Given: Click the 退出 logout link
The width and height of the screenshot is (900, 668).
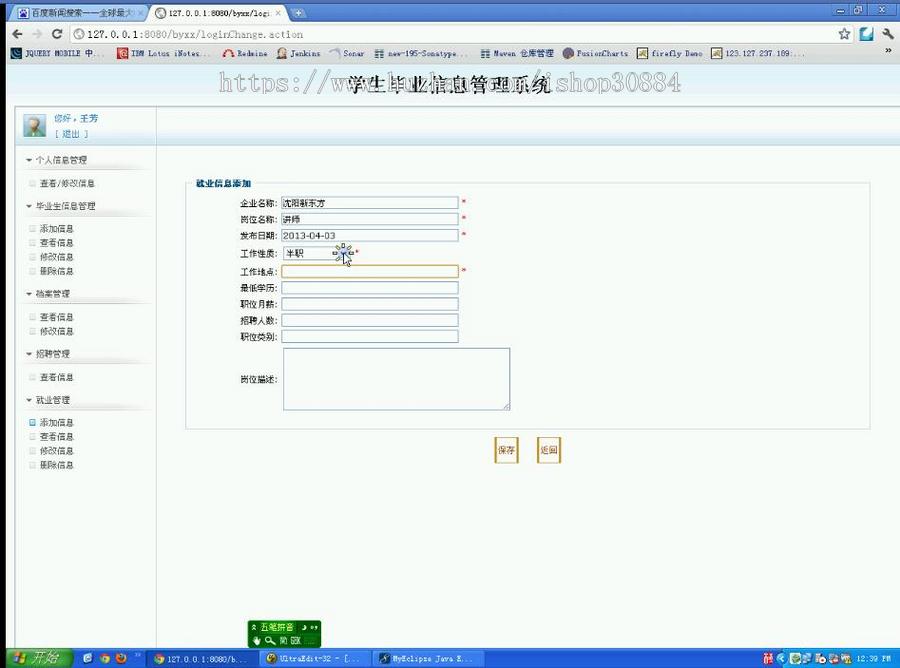Looking at the screenshot, I should point(71,134).
